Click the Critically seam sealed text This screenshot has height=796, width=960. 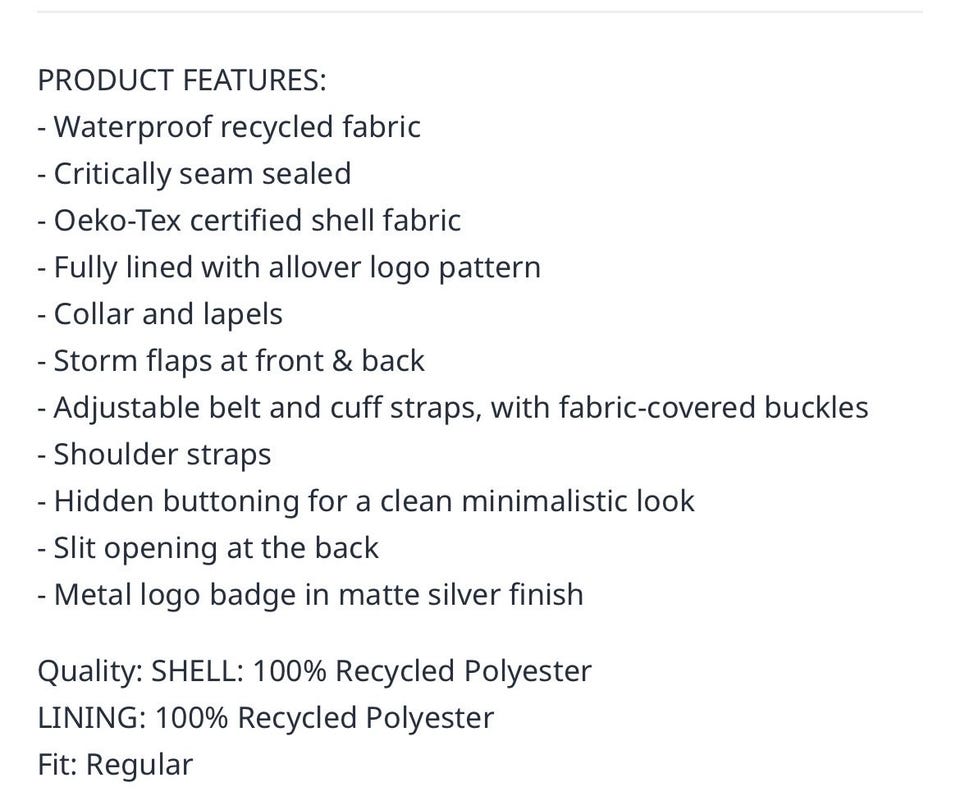(x=194, y=174)
